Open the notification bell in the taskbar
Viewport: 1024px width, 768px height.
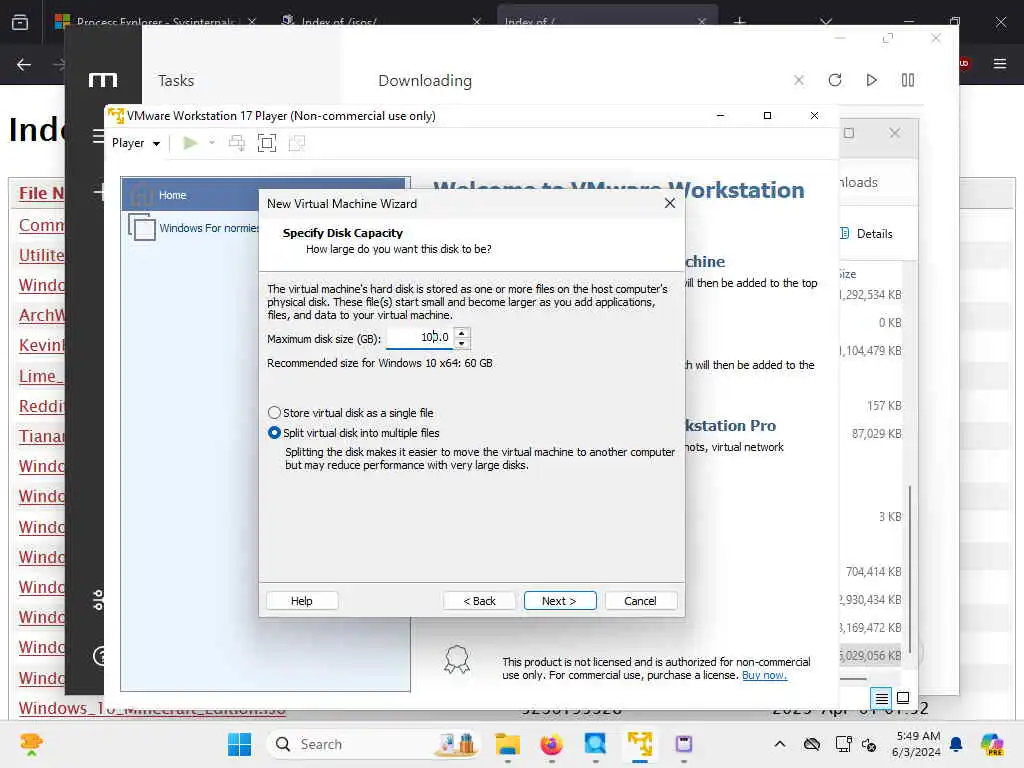tap(956, 744)
